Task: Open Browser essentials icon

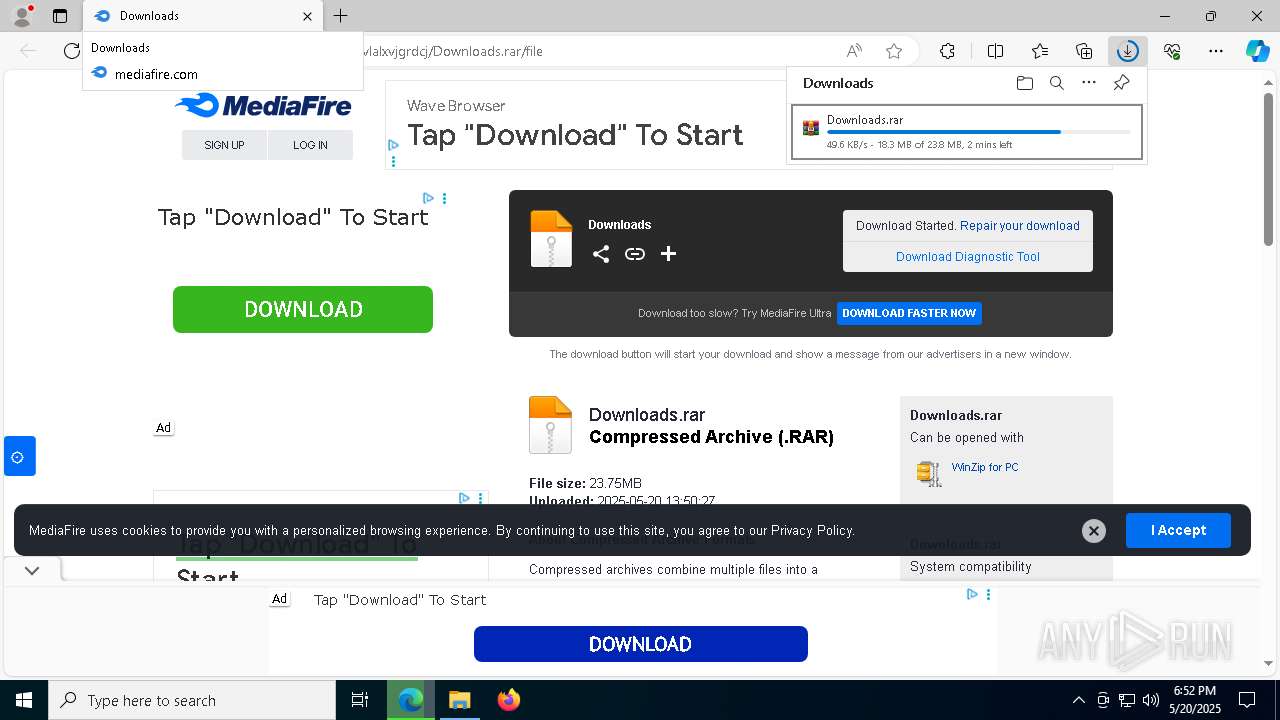Action: pyautogui.click(x=1172, y=51)
